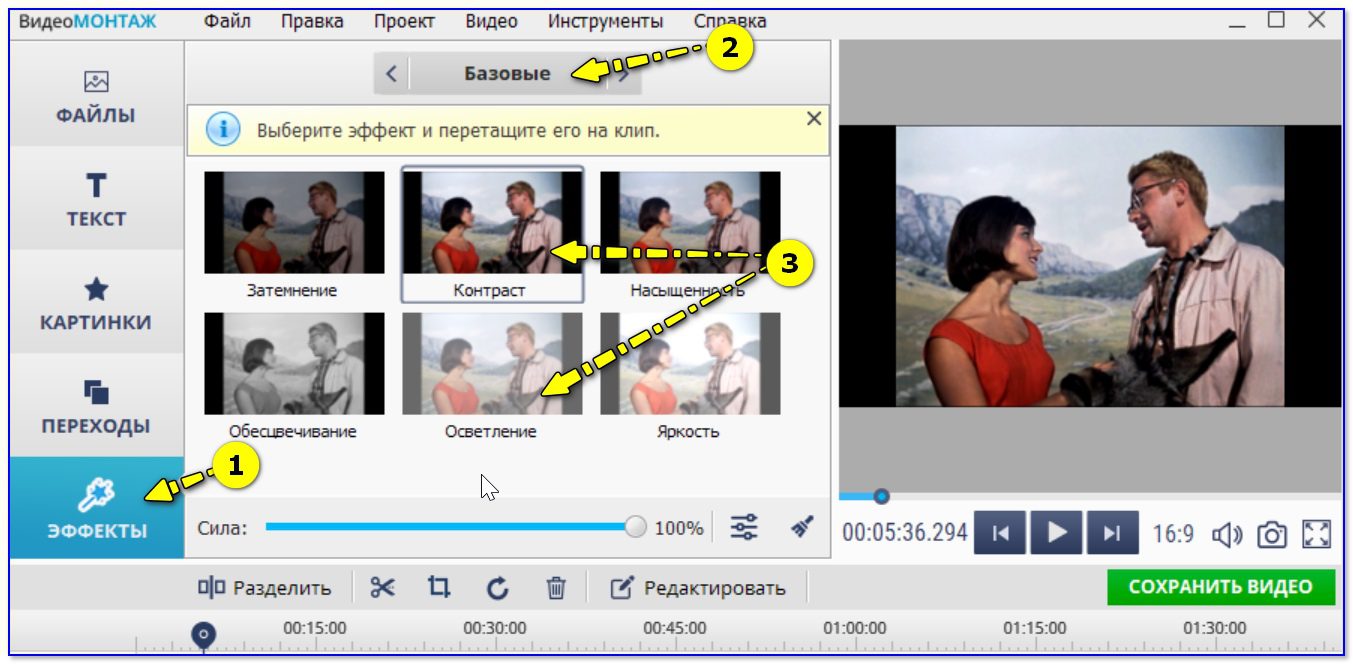Open the Инструменты menu
The image size is (1353, 664).
605,21
